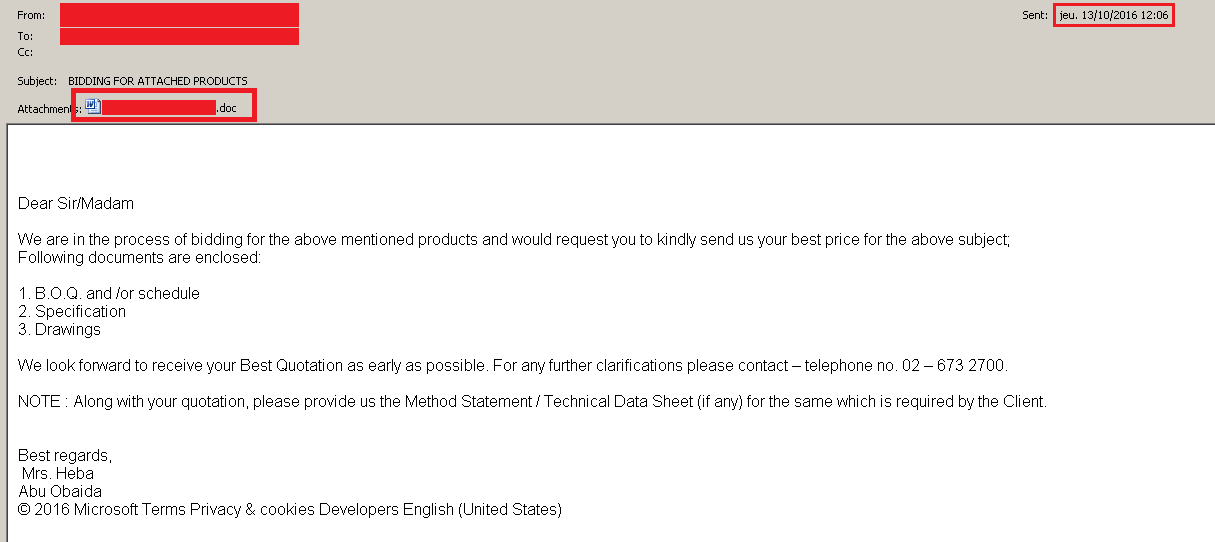Click the Dear Sir/Madam greeting
1215x542 pixels.
click(x=76, y=204)
